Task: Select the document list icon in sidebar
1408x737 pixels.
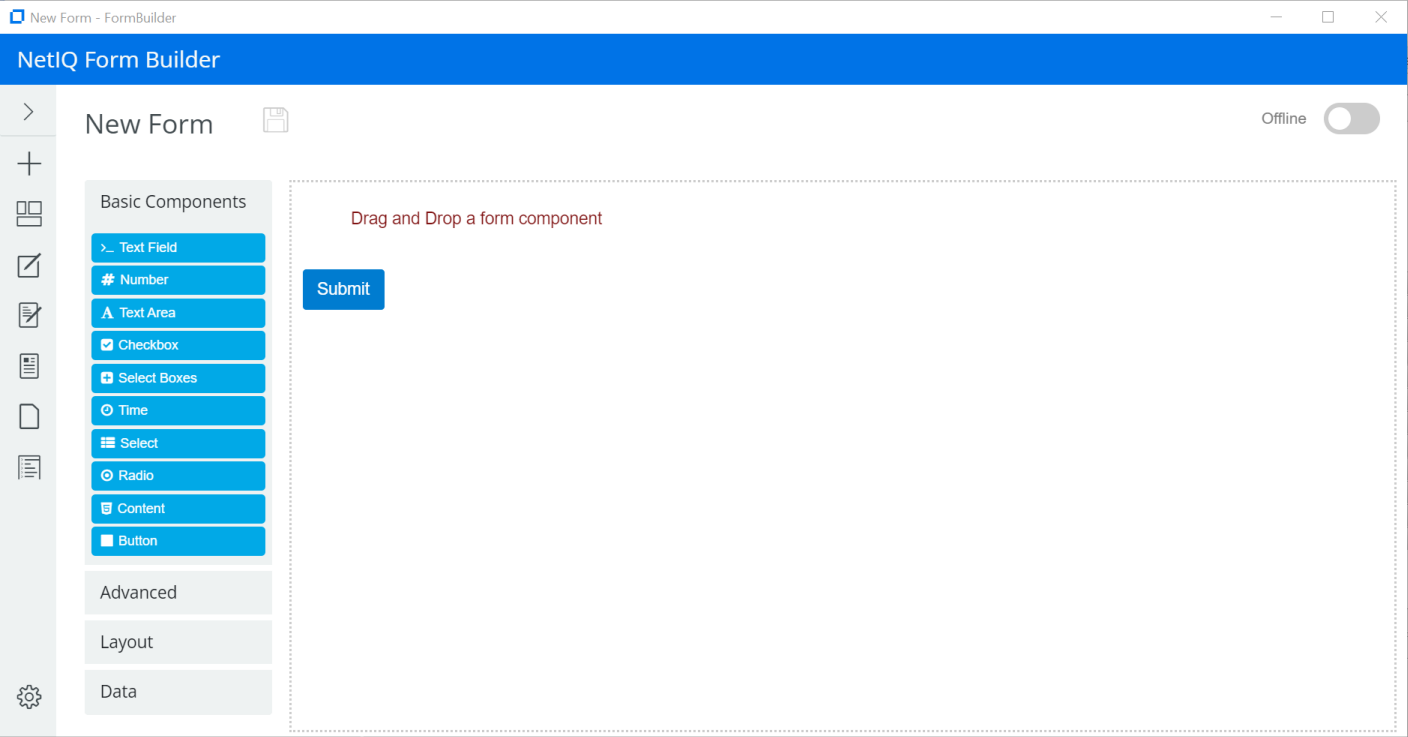Action: 29,366
